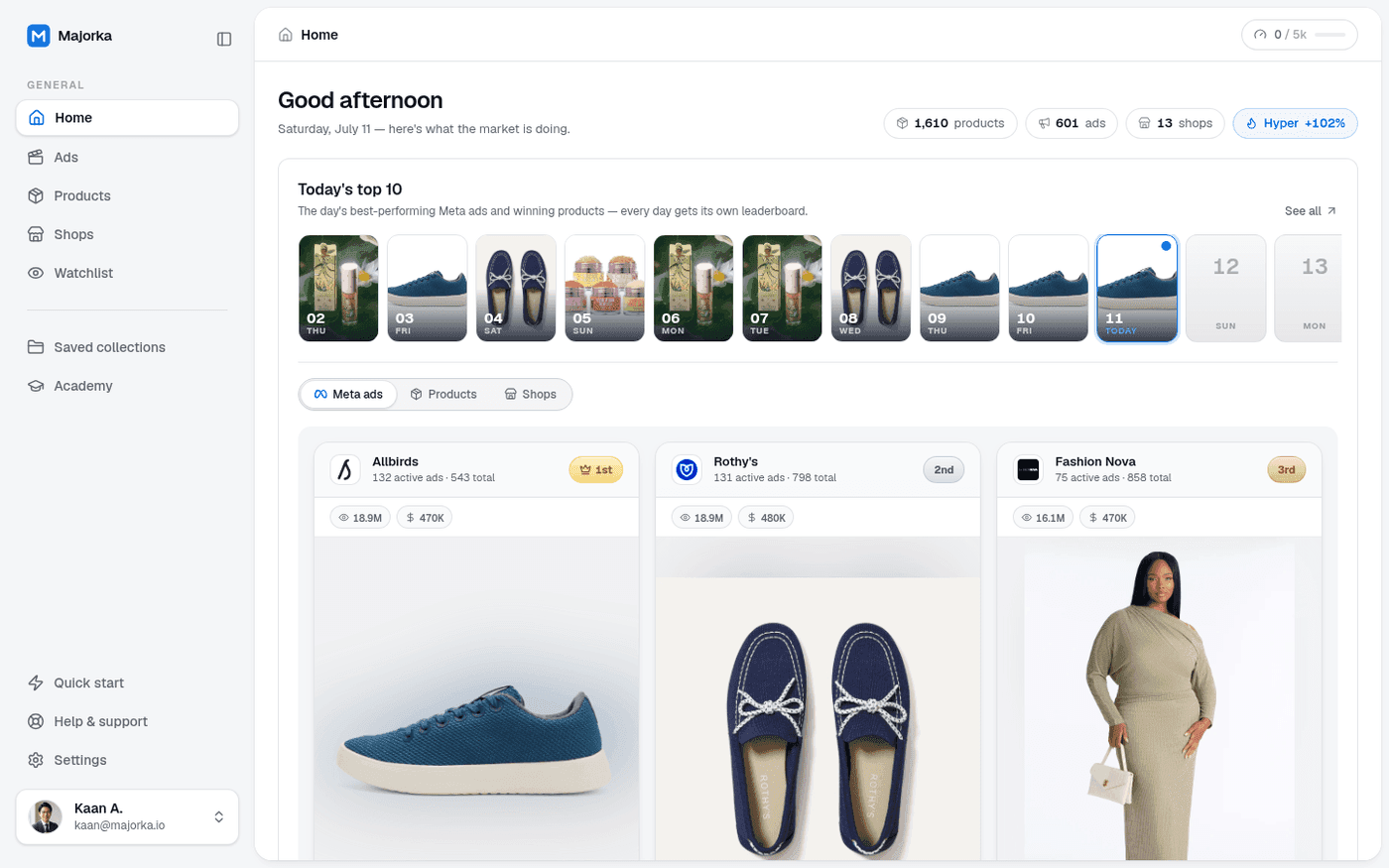
Task: Click the Saved collections folder icon
Action: (x=36, y=347)
